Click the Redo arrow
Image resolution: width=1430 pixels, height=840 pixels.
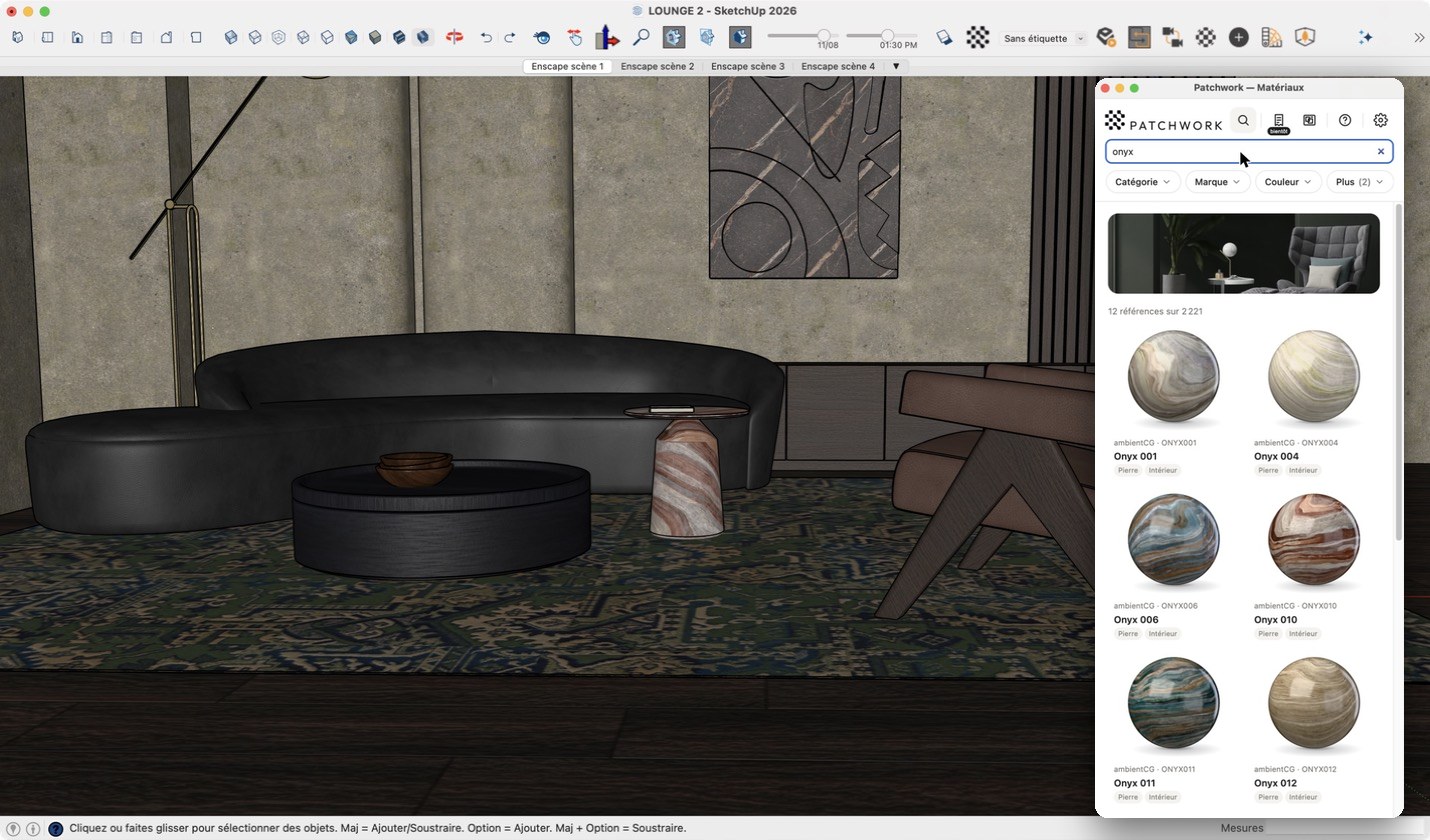point(510,37)
